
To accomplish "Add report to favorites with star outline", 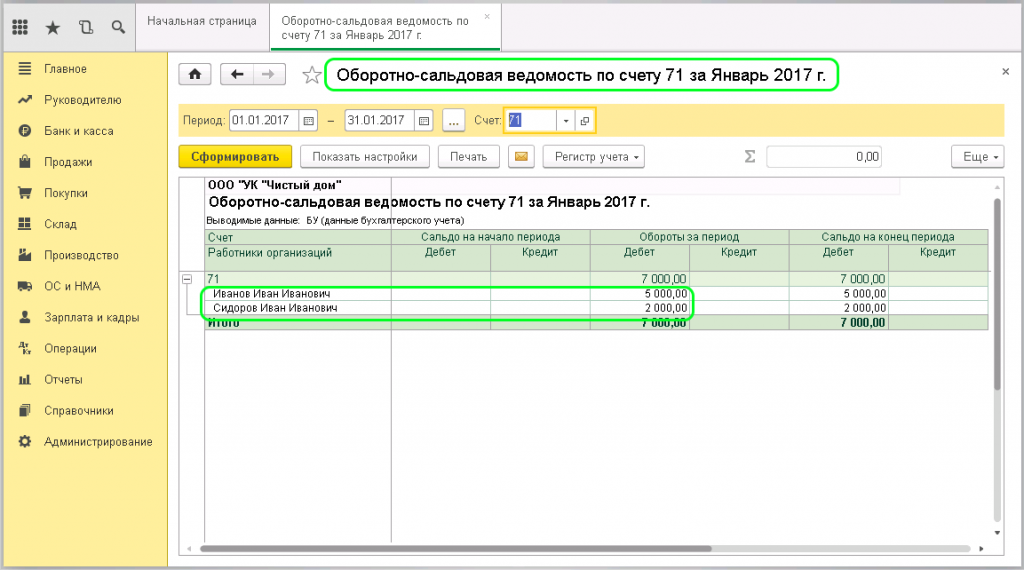I will click(x=312, y=76).
